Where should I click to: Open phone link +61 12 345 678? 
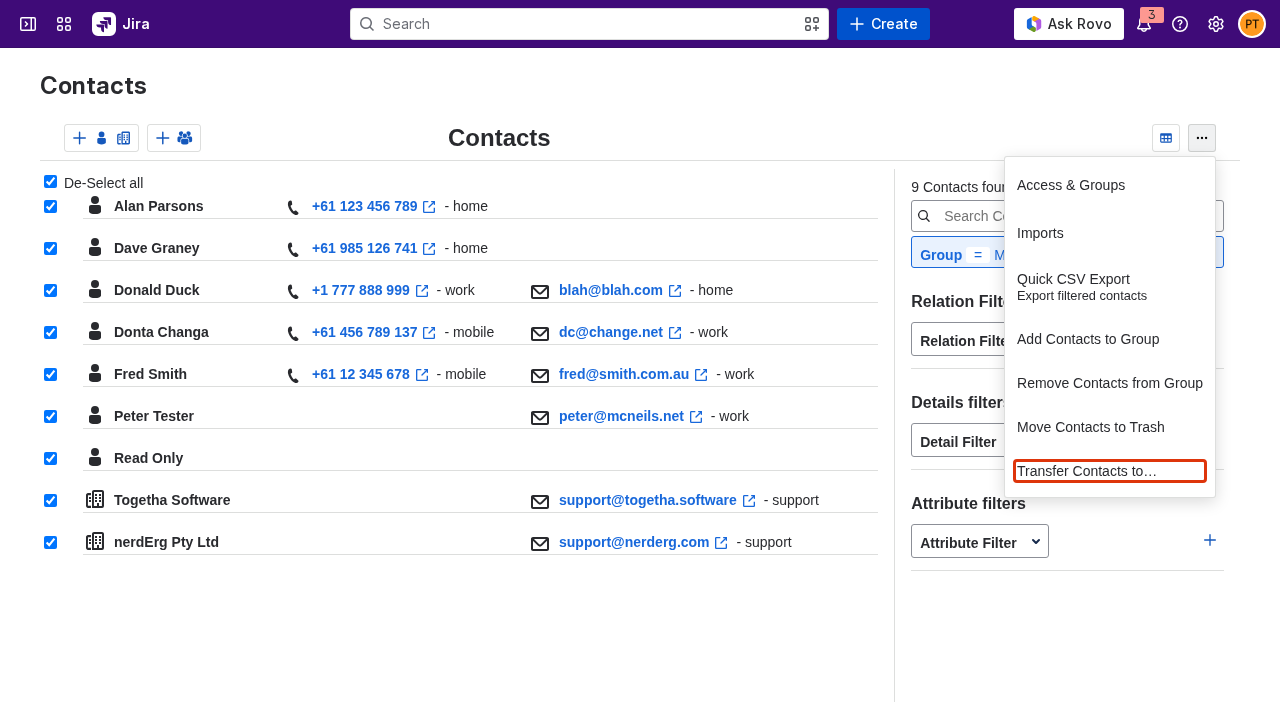pyautogui.click(x=361, y=374)
